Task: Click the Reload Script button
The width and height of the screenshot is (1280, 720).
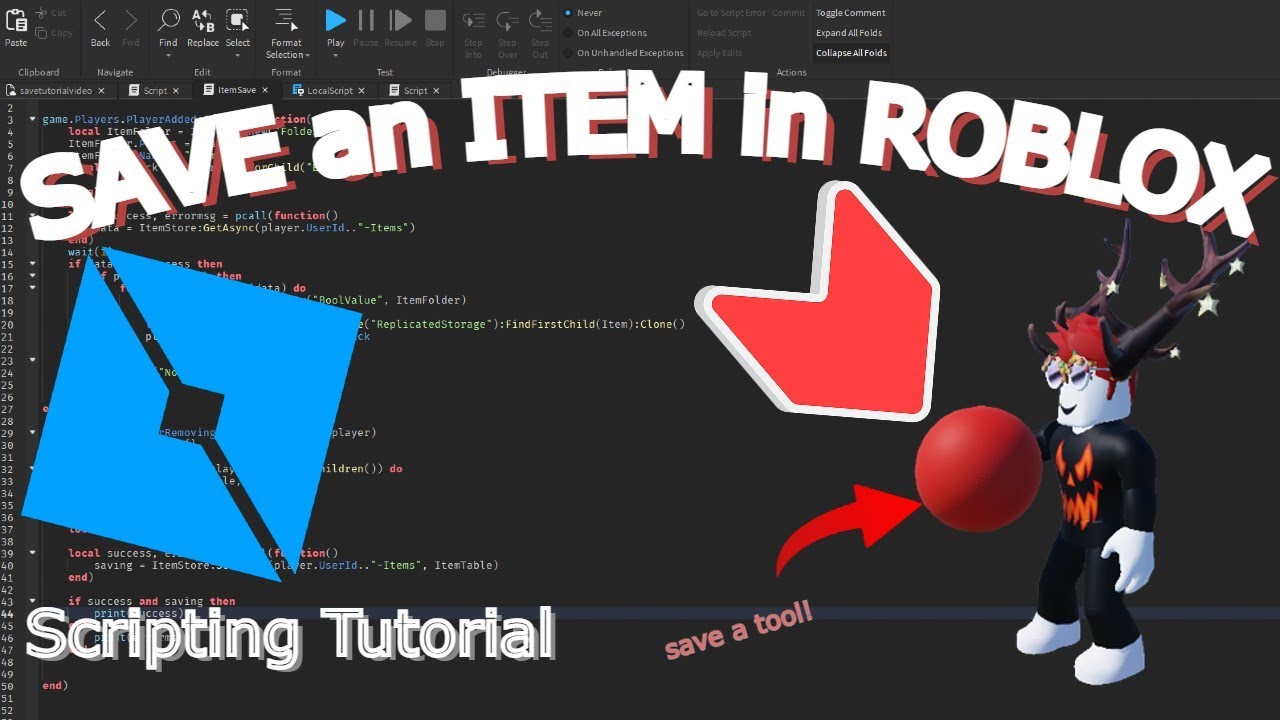Action: point(725,33)
